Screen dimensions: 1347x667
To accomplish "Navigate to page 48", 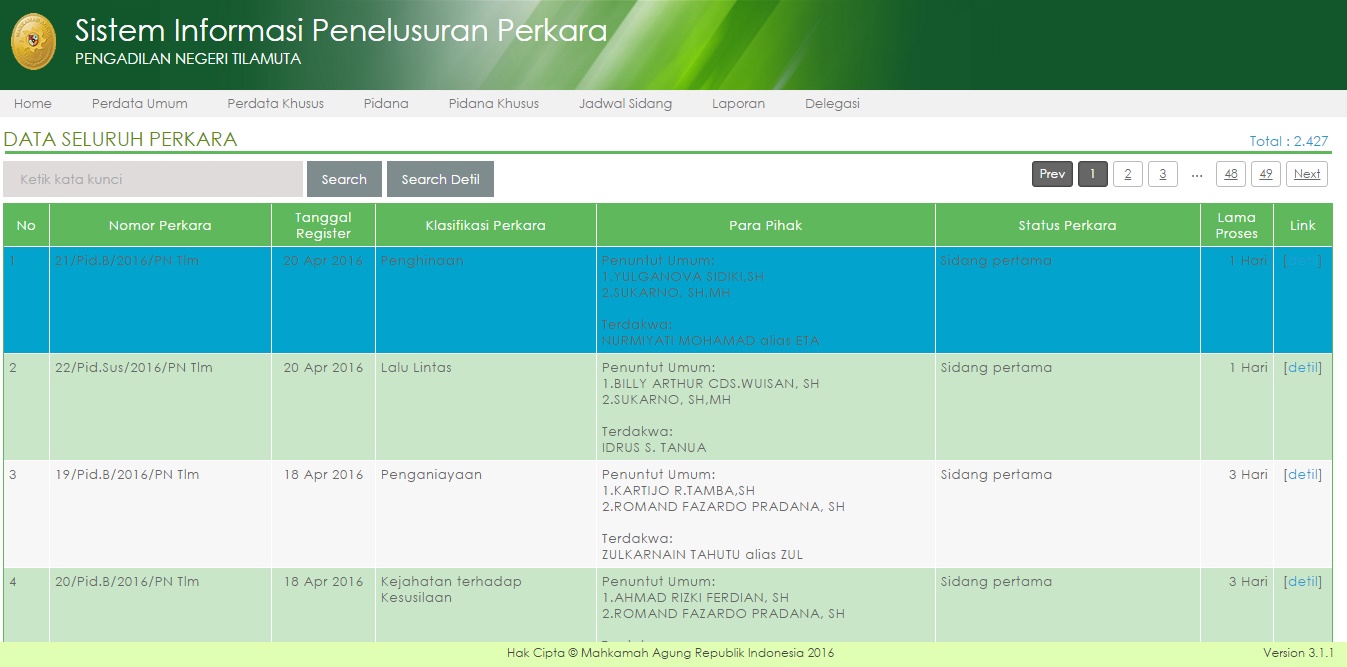I will (1230, 174).
